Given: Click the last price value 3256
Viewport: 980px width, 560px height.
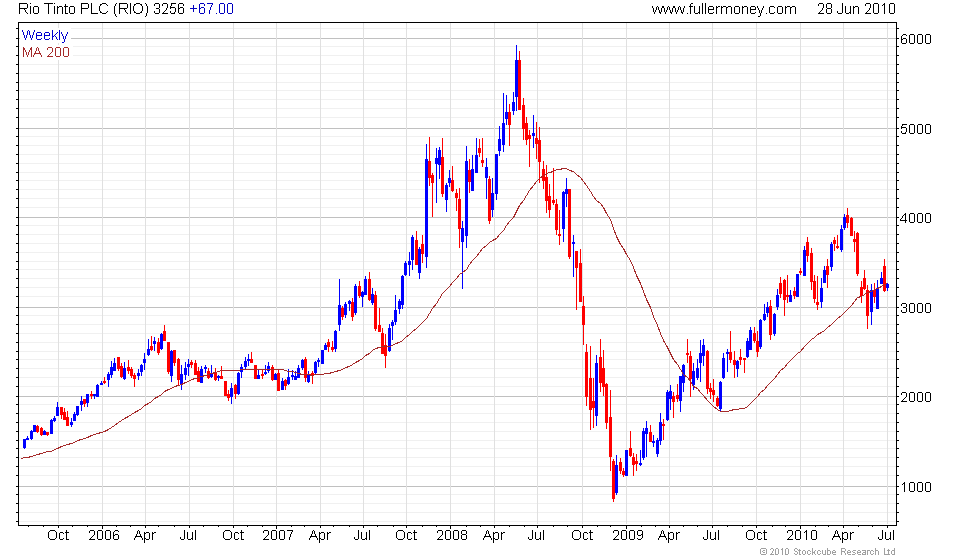Looking at the screenshot, I should 169,9.
